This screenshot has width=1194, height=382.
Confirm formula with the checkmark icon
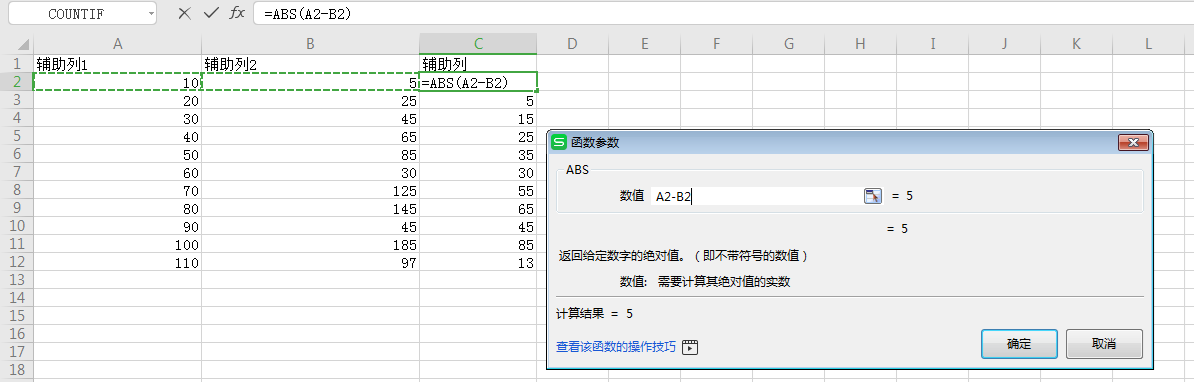tap(212, 13)
